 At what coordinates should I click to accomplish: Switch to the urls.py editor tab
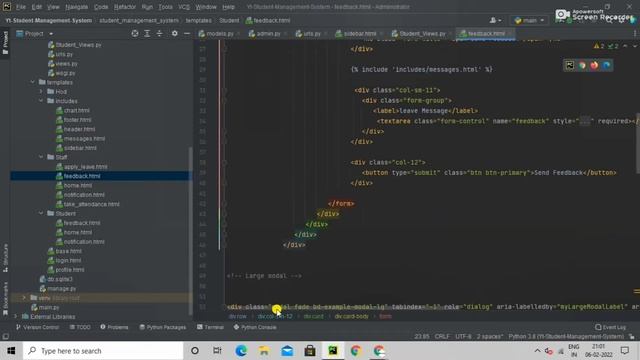click(311, 33)
